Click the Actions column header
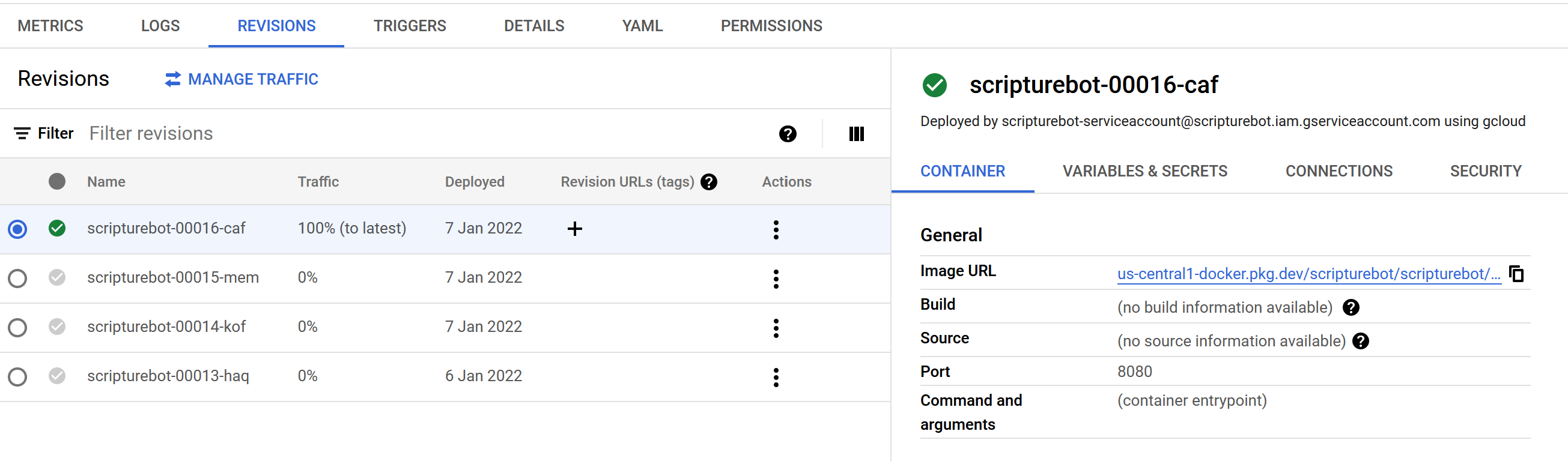The height and width of the screenshot is (461, 1568). pos(786,181)
